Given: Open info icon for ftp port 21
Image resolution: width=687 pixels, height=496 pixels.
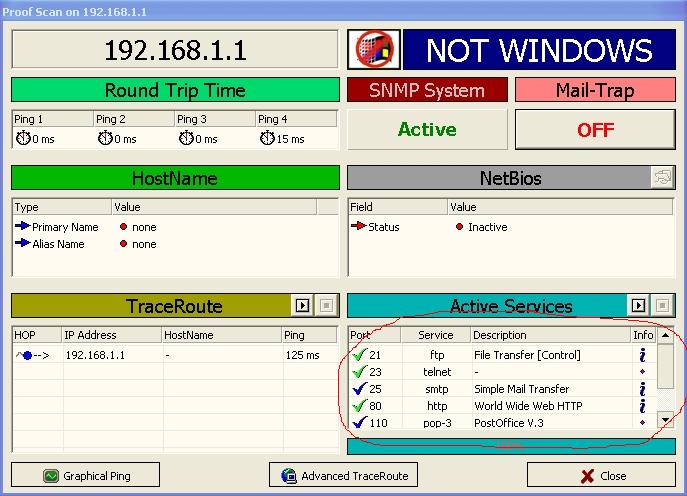Looking at the screenshot, I should tap(642, 354).
